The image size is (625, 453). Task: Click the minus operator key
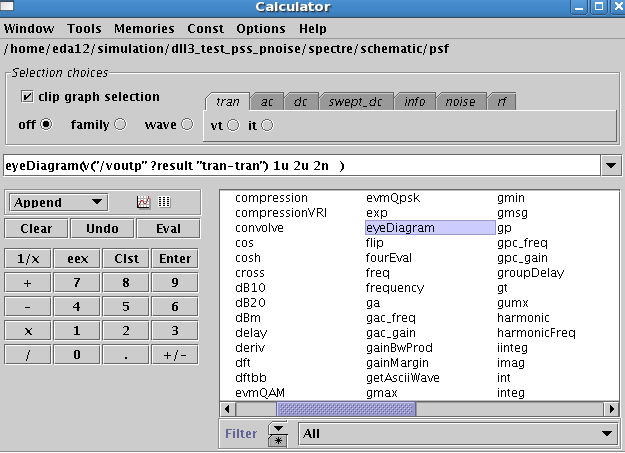pos(28,307)
